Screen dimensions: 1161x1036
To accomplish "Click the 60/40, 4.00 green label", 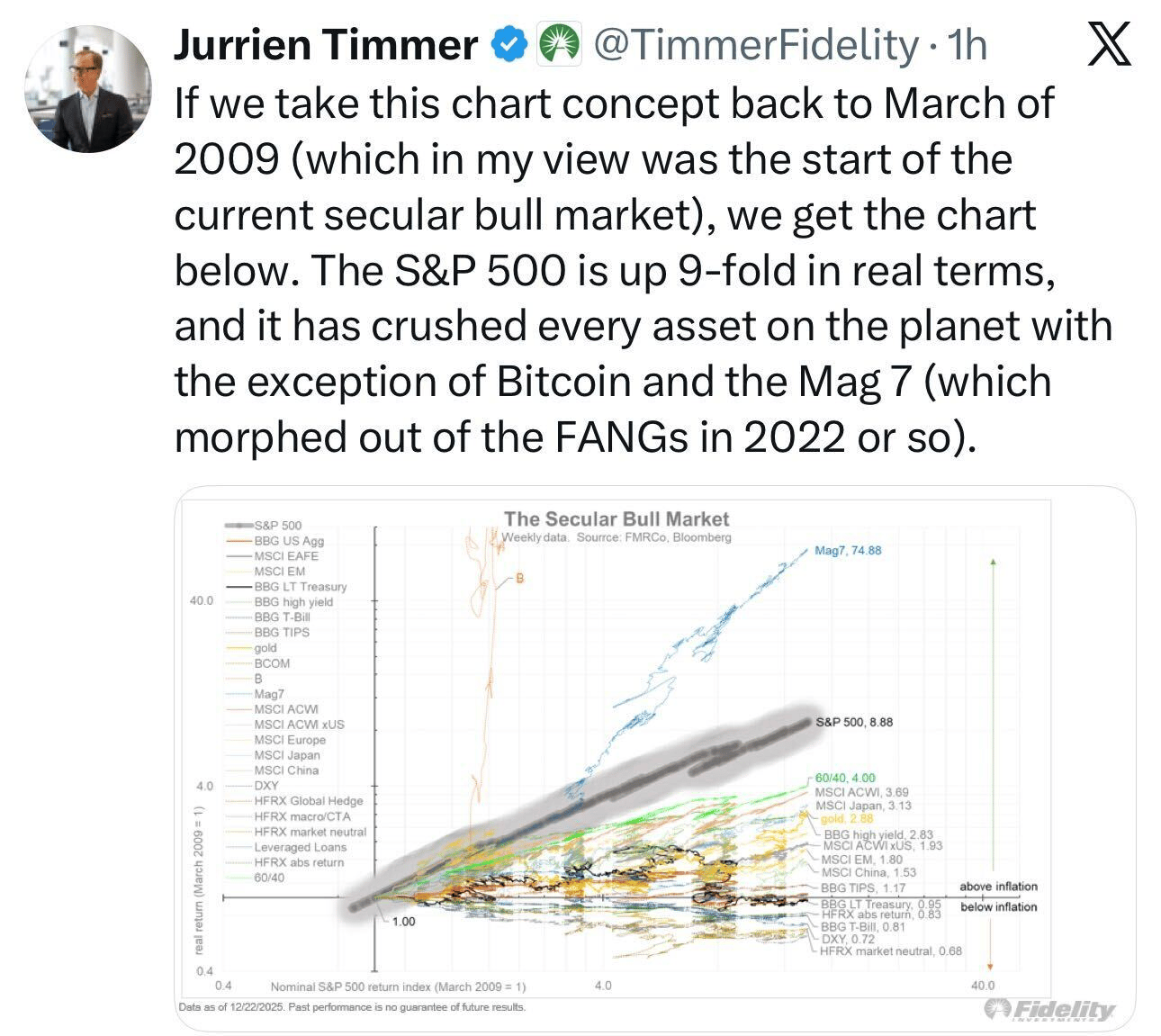I will pos(844,778).
